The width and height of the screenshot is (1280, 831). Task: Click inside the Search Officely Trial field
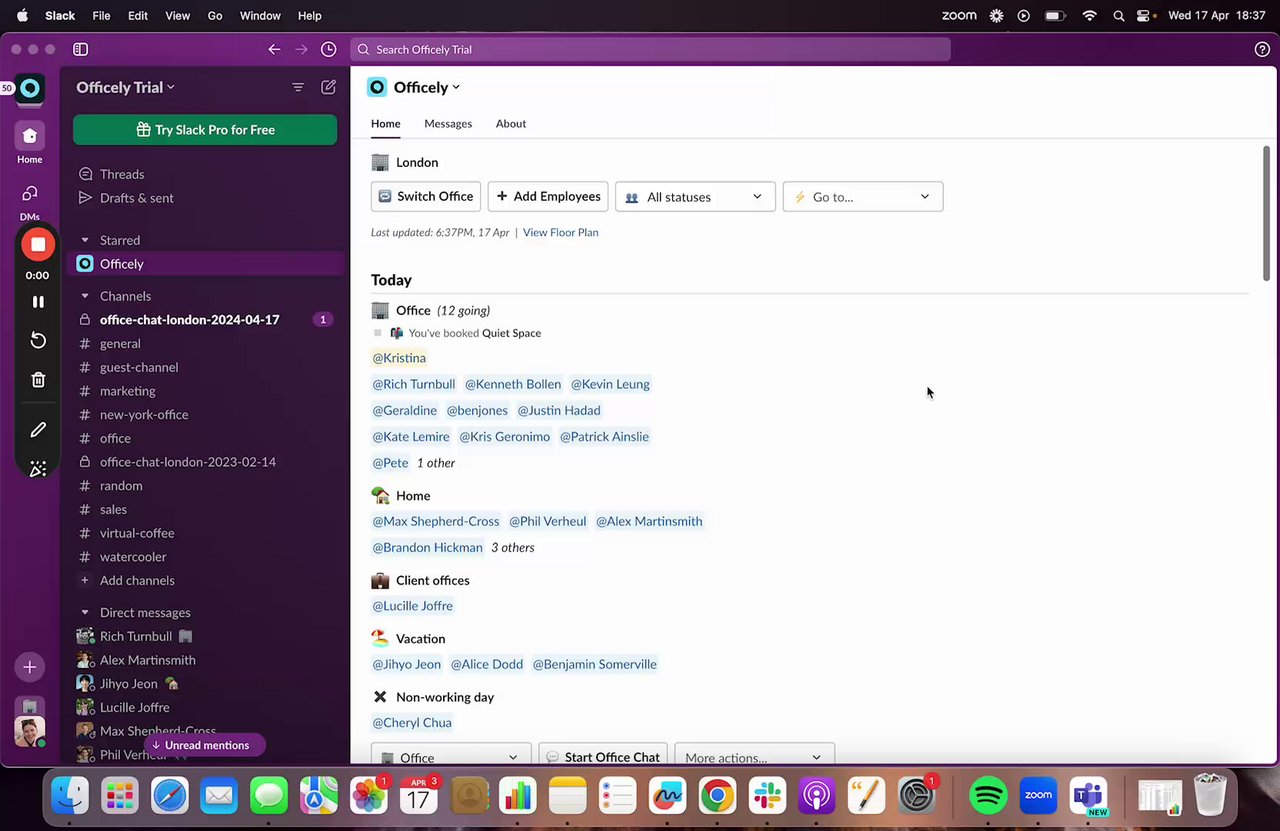click(650, 49)
